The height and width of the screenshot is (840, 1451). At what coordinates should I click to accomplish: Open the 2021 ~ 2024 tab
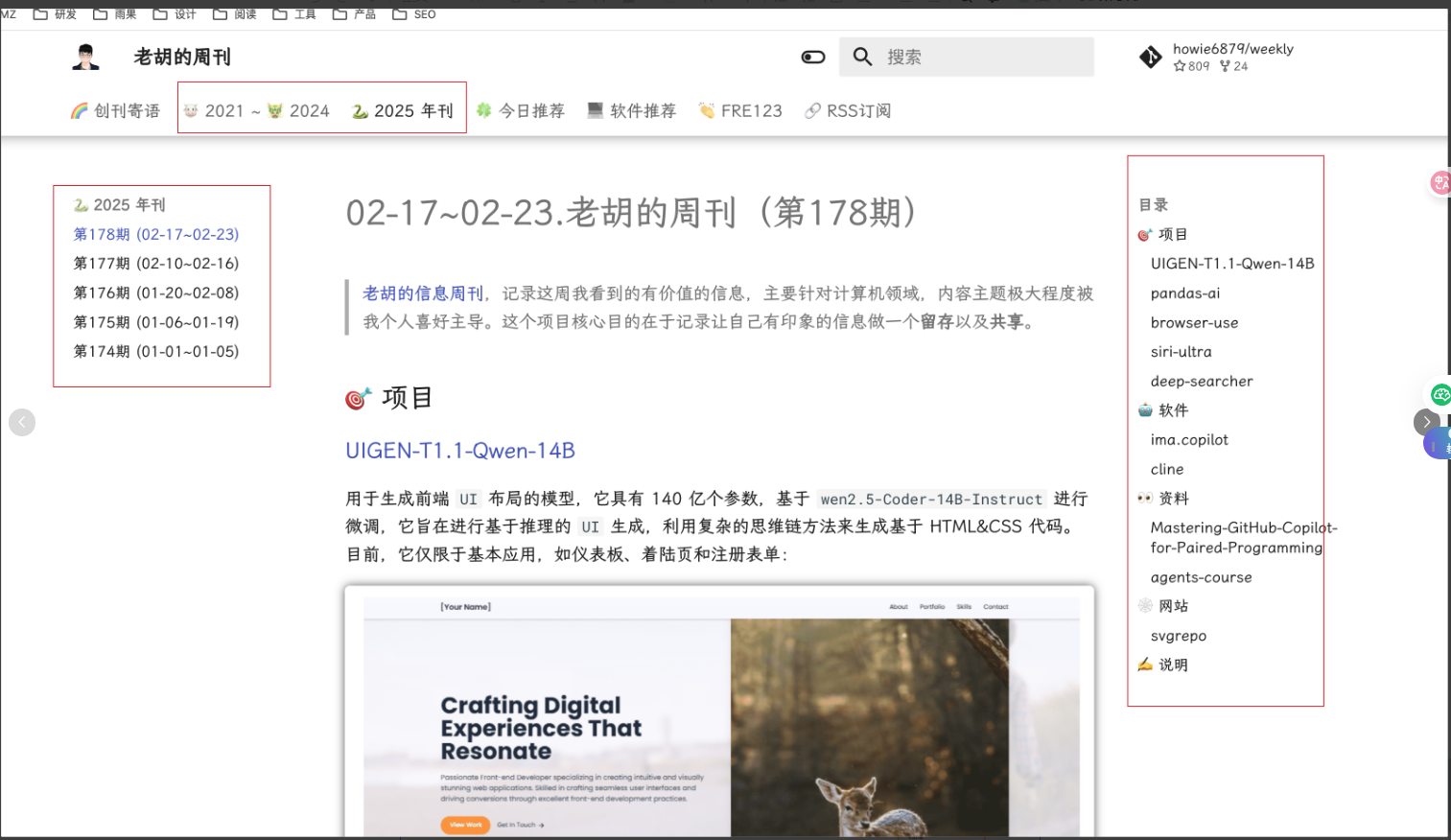pos(256,111)
